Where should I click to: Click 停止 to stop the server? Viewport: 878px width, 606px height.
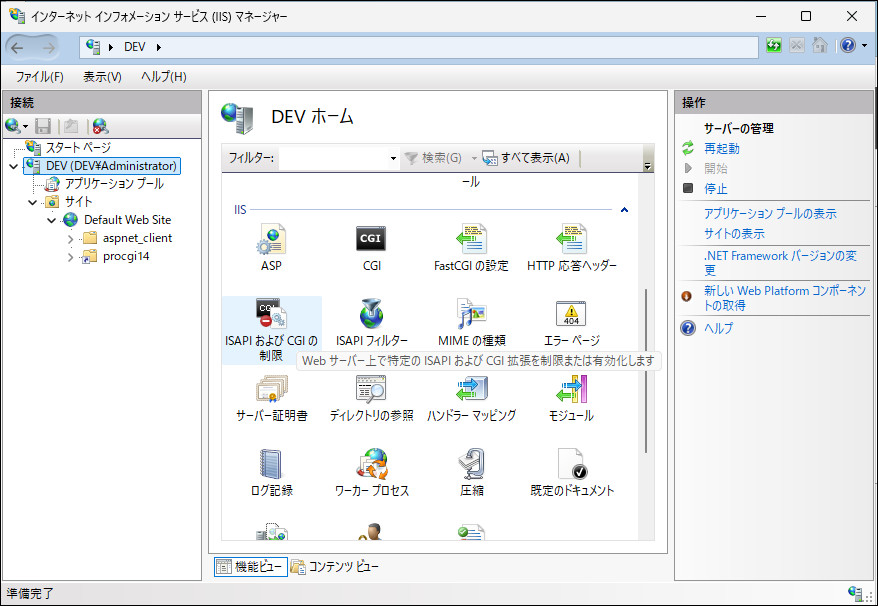click(x=716, y=189)
